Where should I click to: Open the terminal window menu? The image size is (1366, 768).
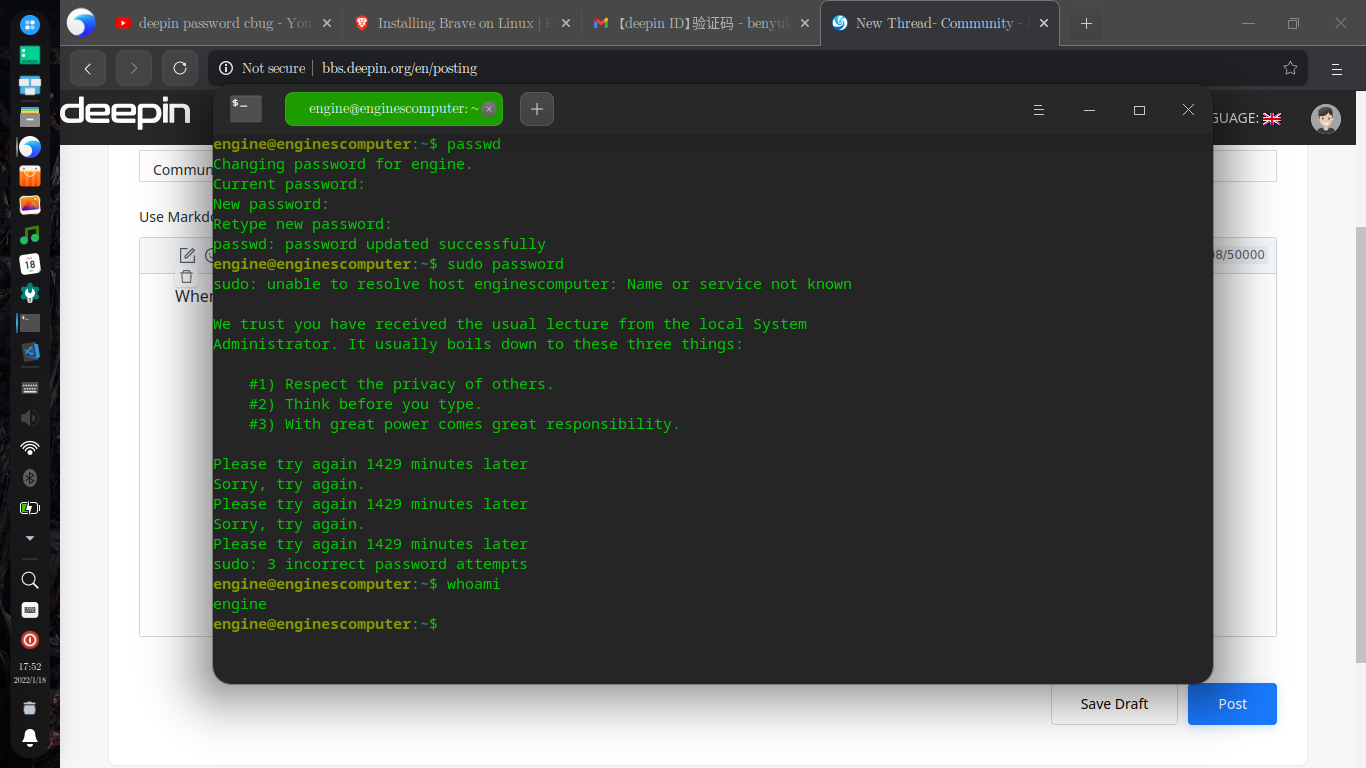pyautogui.click(x=1039, y=110)
